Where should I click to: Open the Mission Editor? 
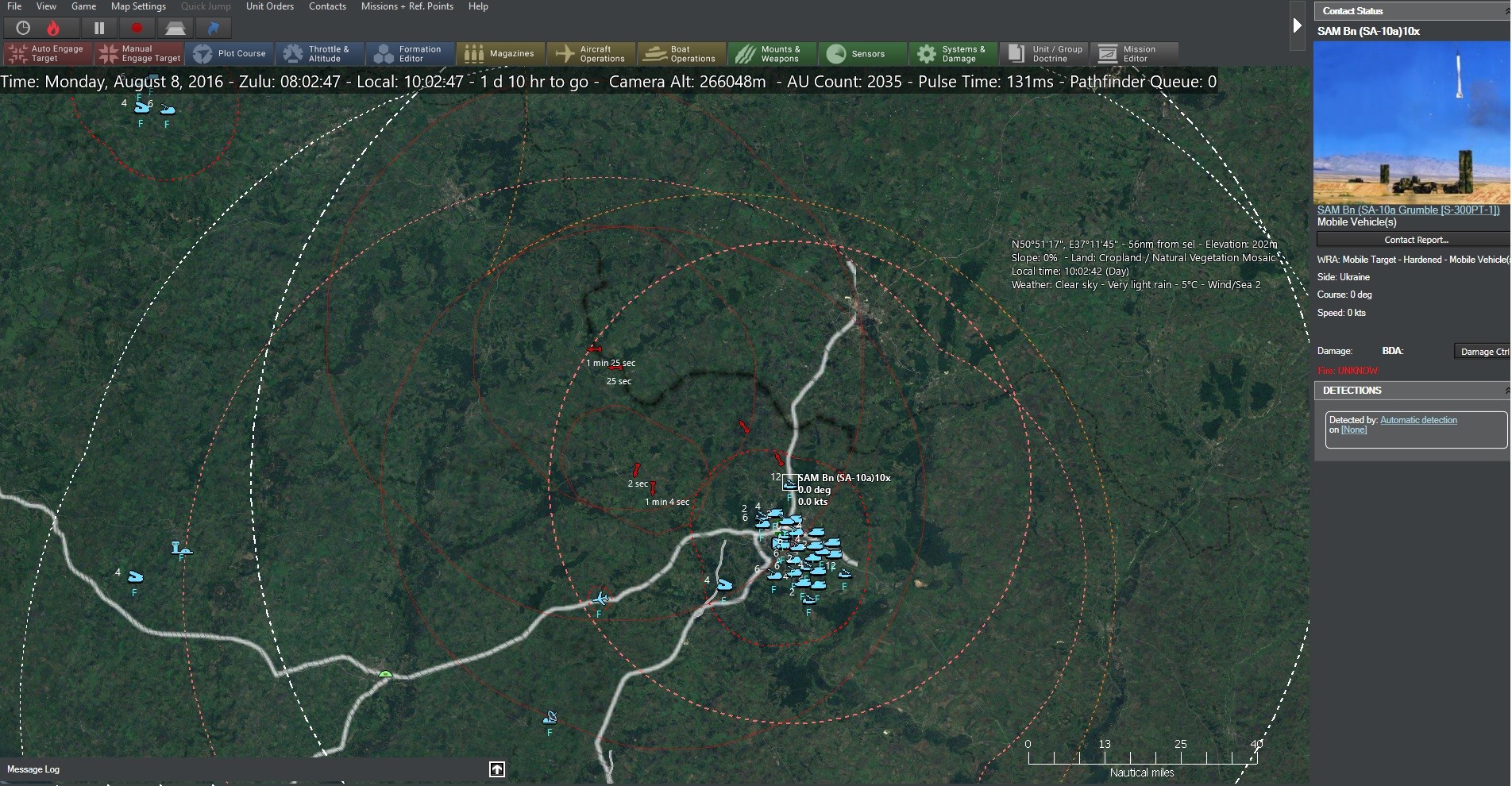pos(1134,53)
